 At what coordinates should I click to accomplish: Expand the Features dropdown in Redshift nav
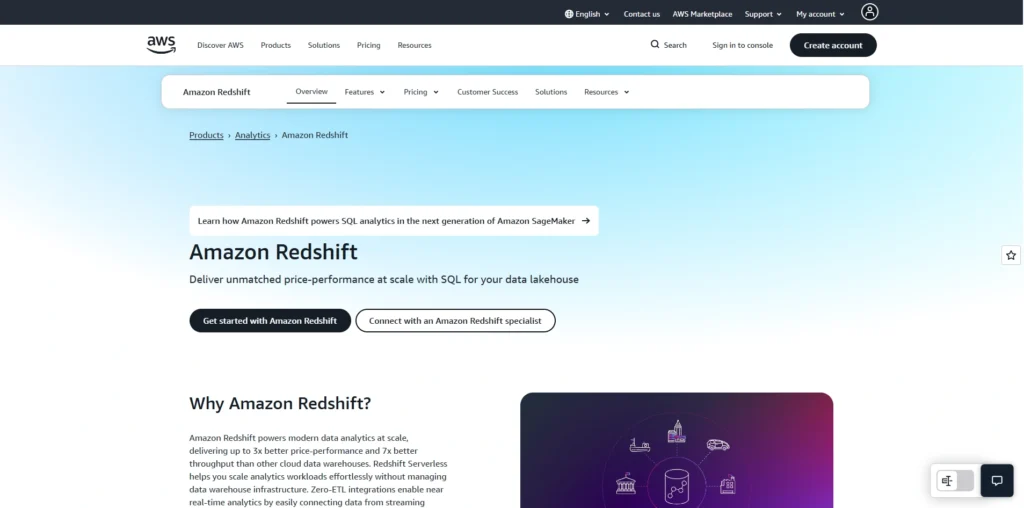tap(364, 92)
